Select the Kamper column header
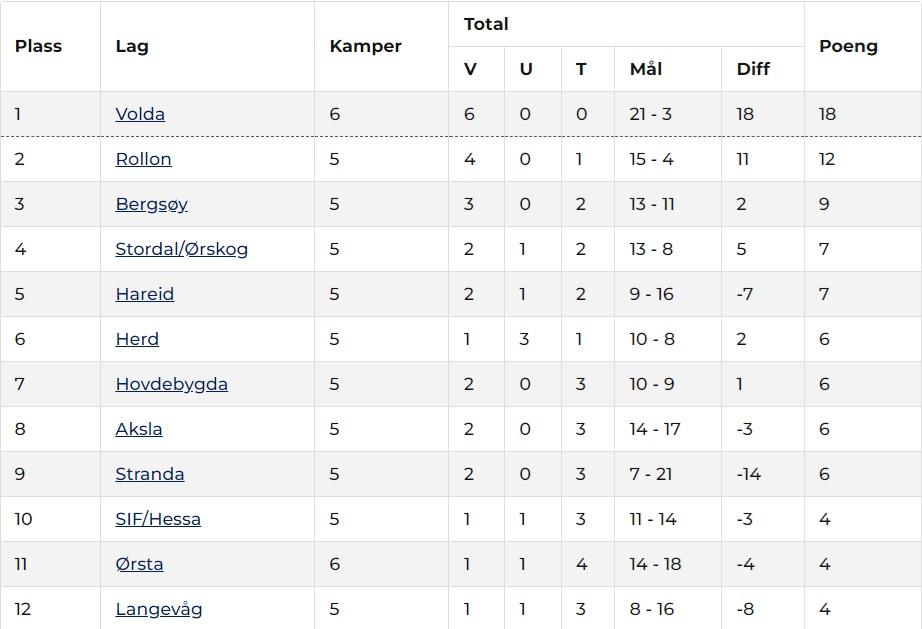 point(365,46)
